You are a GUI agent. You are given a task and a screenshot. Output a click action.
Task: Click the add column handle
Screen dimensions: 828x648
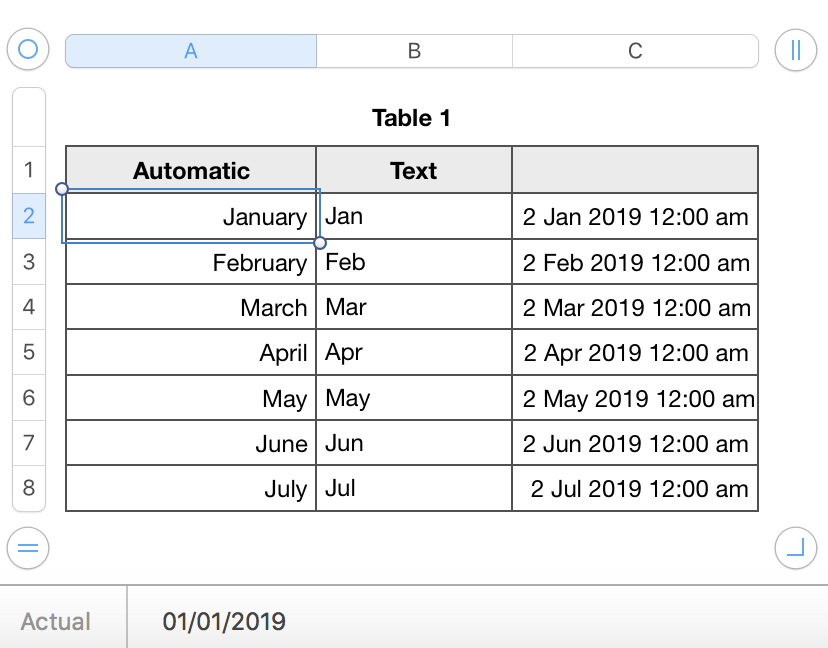click(x=796, y=49)
